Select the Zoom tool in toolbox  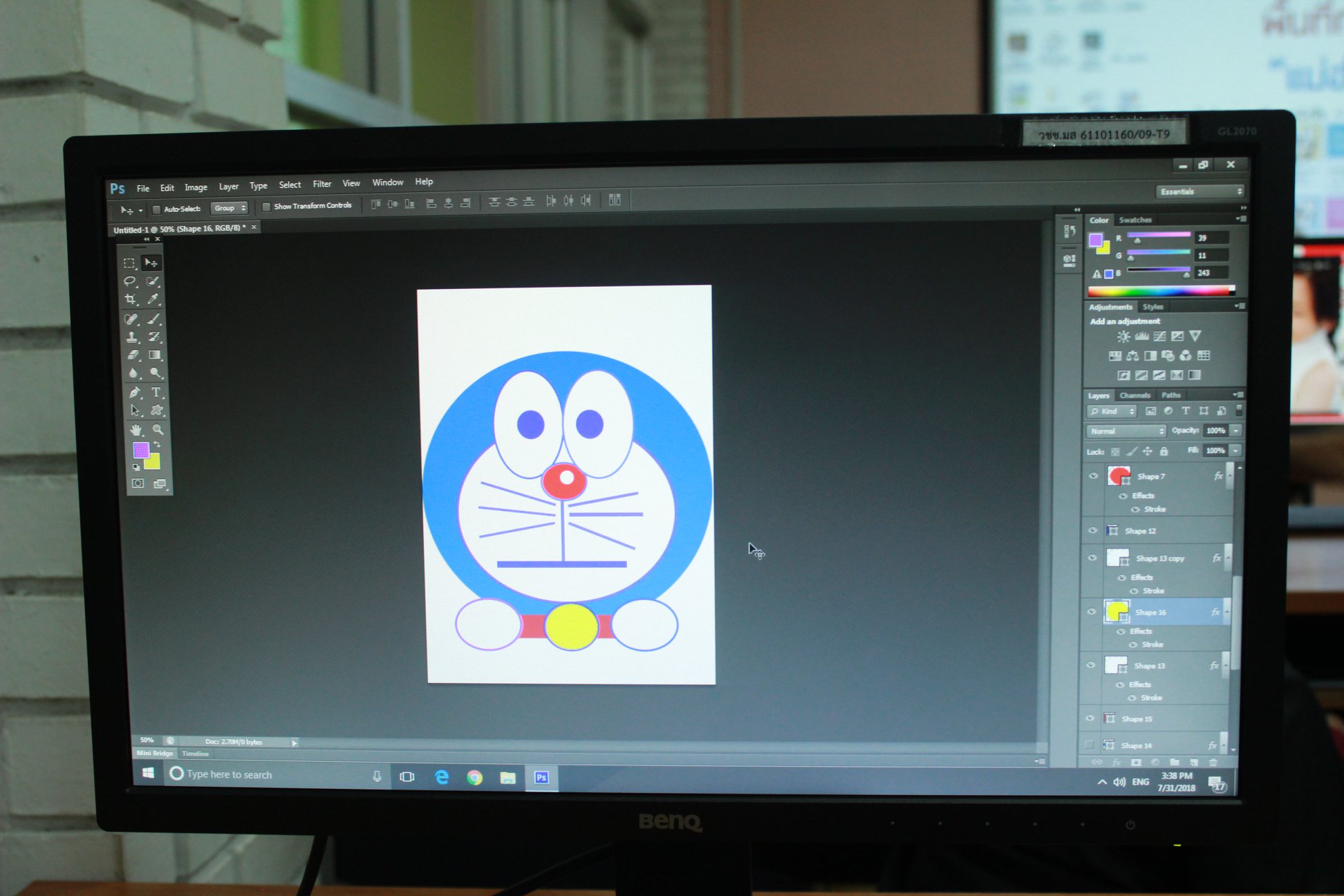[158, 429]
